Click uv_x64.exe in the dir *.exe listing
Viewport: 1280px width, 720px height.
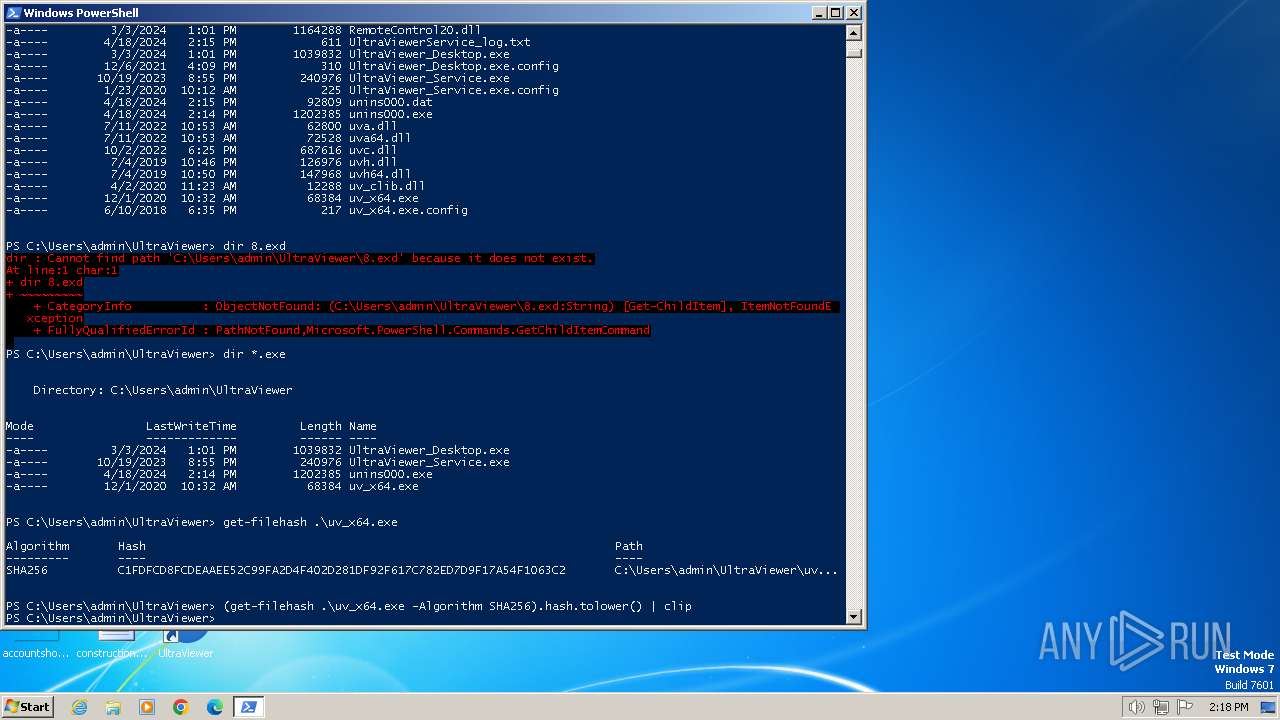[383, 486]
